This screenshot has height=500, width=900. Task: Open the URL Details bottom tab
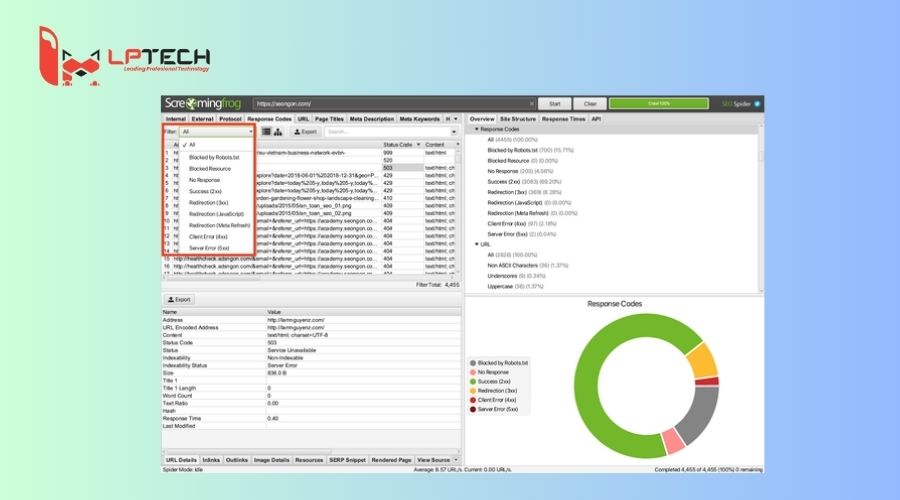point(181,460)
